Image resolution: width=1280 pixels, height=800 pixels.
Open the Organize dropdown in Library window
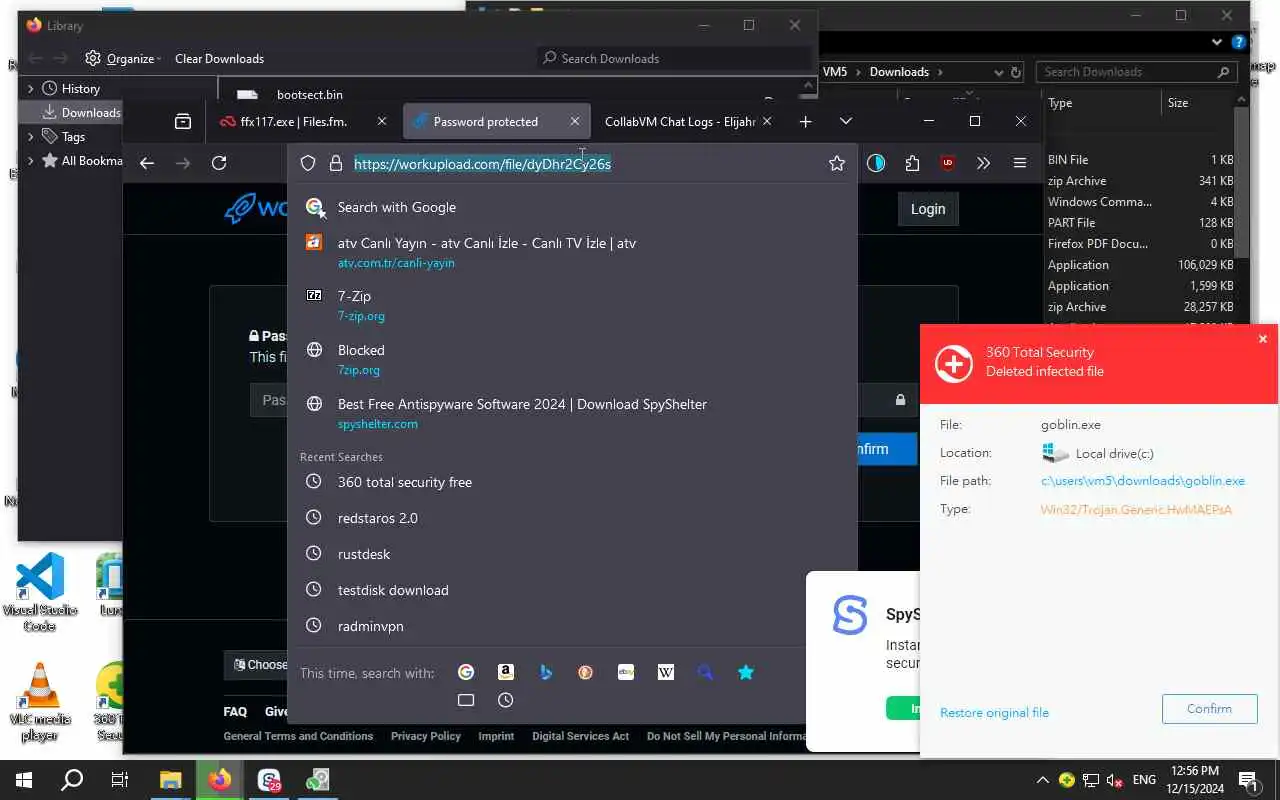124,58
